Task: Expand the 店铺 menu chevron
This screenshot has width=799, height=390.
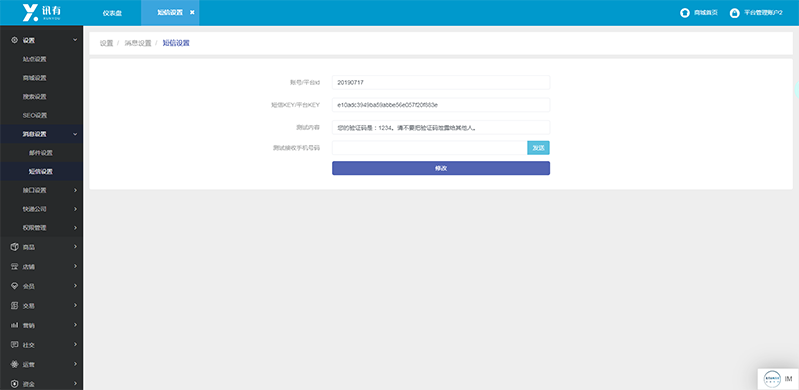Action: [75, 267]
